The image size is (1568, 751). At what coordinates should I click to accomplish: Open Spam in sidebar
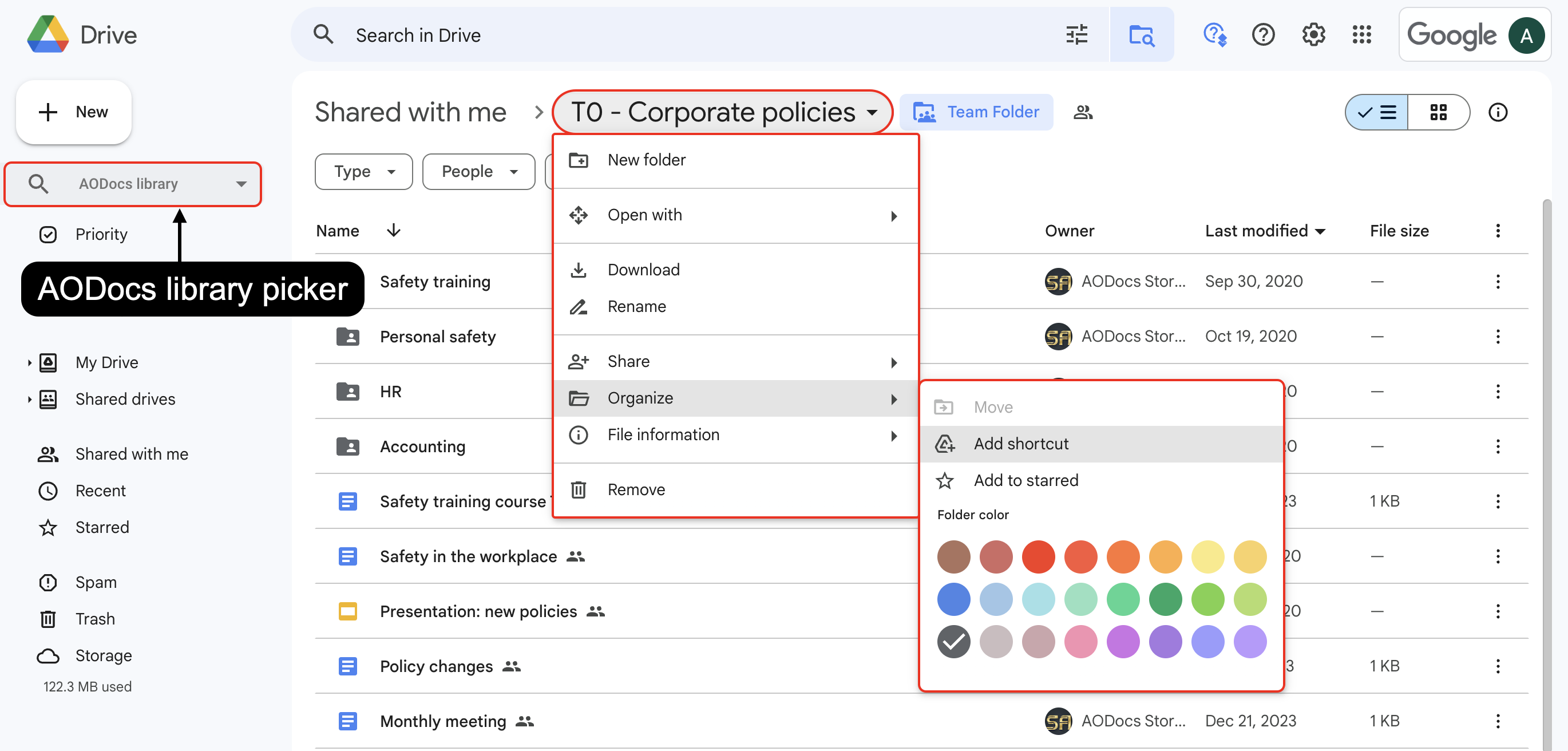coord(96,582)
